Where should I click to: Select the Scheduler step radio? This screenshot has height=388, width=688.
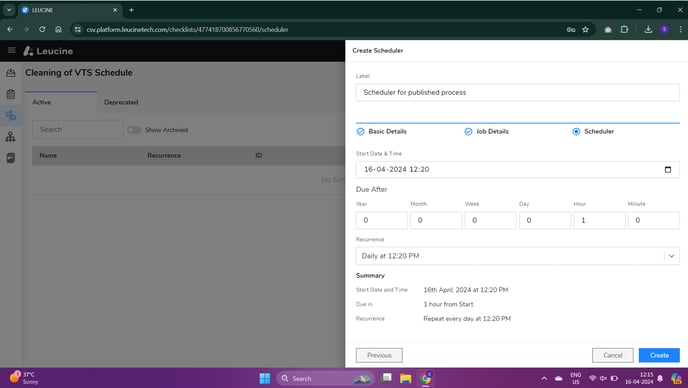(x=576, y=132)
